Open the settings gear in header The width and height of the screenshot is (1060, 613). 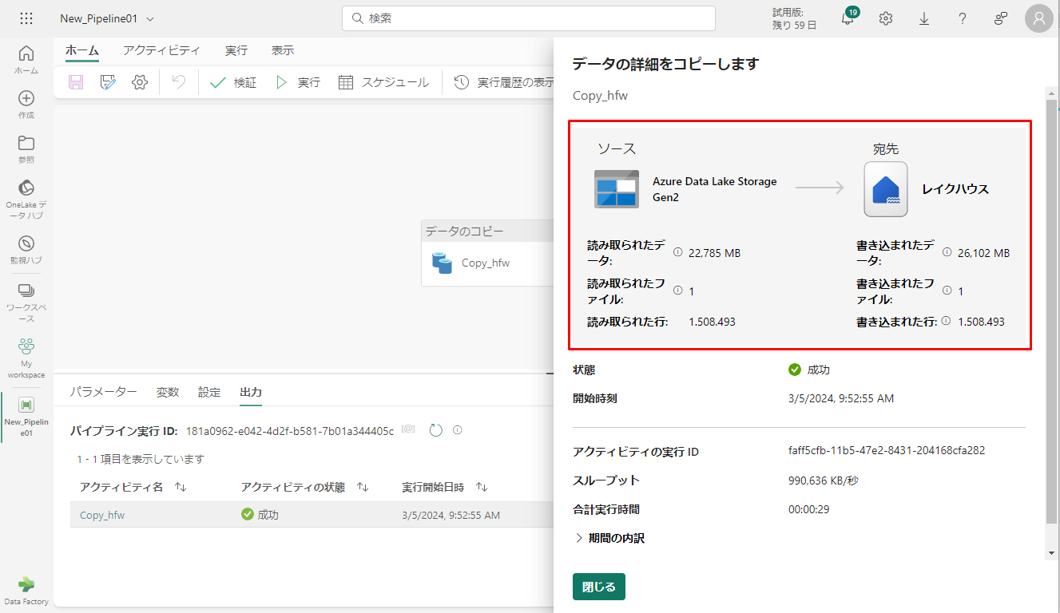(885, 18)
